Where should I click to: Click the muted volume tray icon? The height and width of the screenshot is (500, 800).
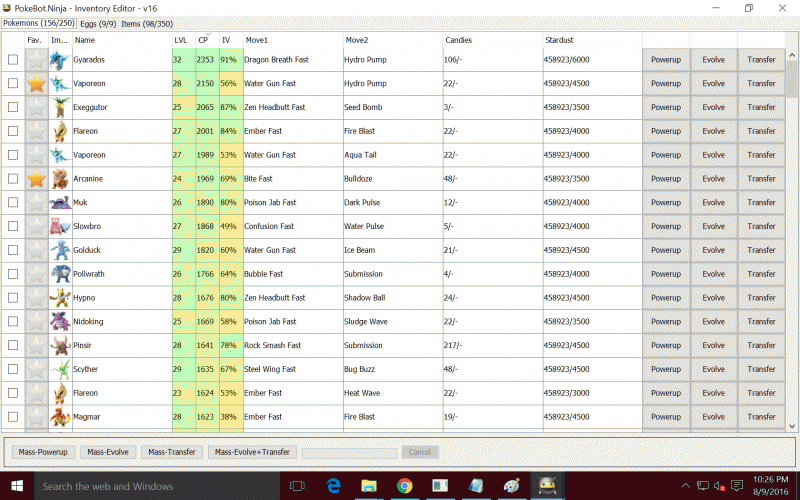coord(719,486)
